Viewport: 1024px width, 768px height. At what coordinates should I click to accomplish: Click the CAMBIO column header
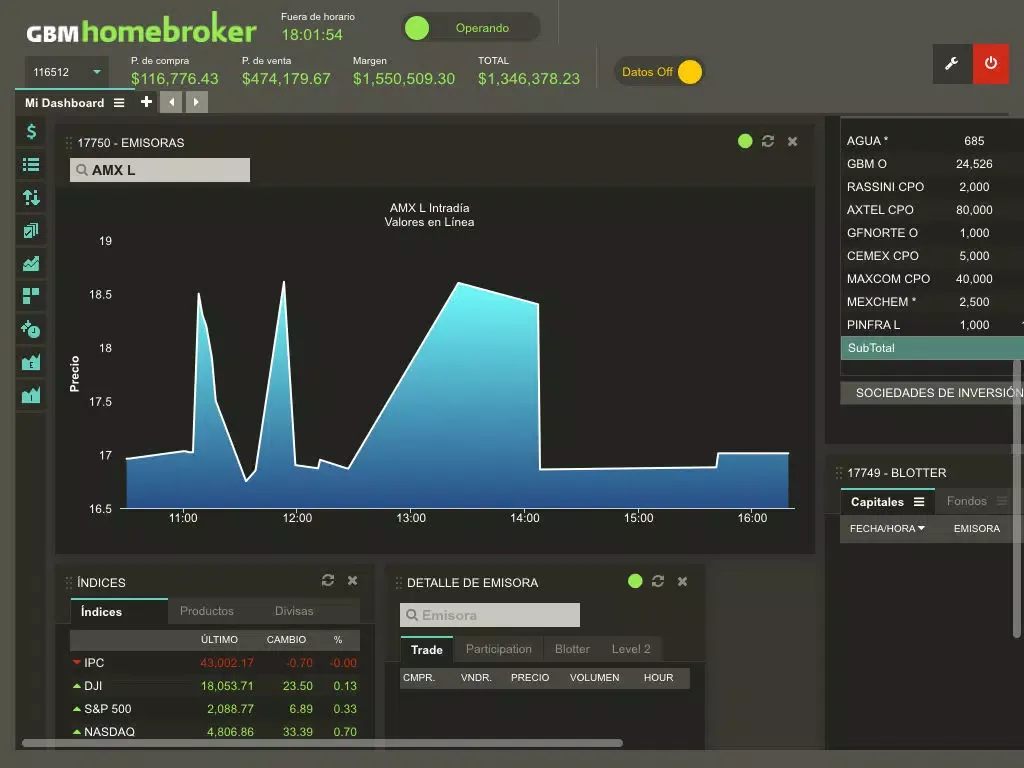coord(286,639)
